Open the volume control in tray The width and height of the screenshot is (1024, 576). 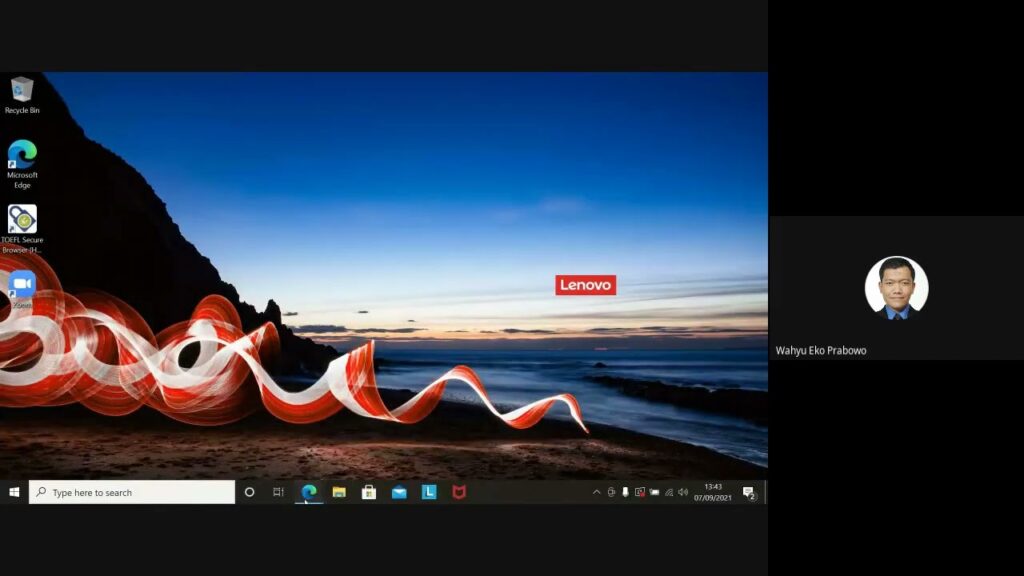(x=683, y=492)
